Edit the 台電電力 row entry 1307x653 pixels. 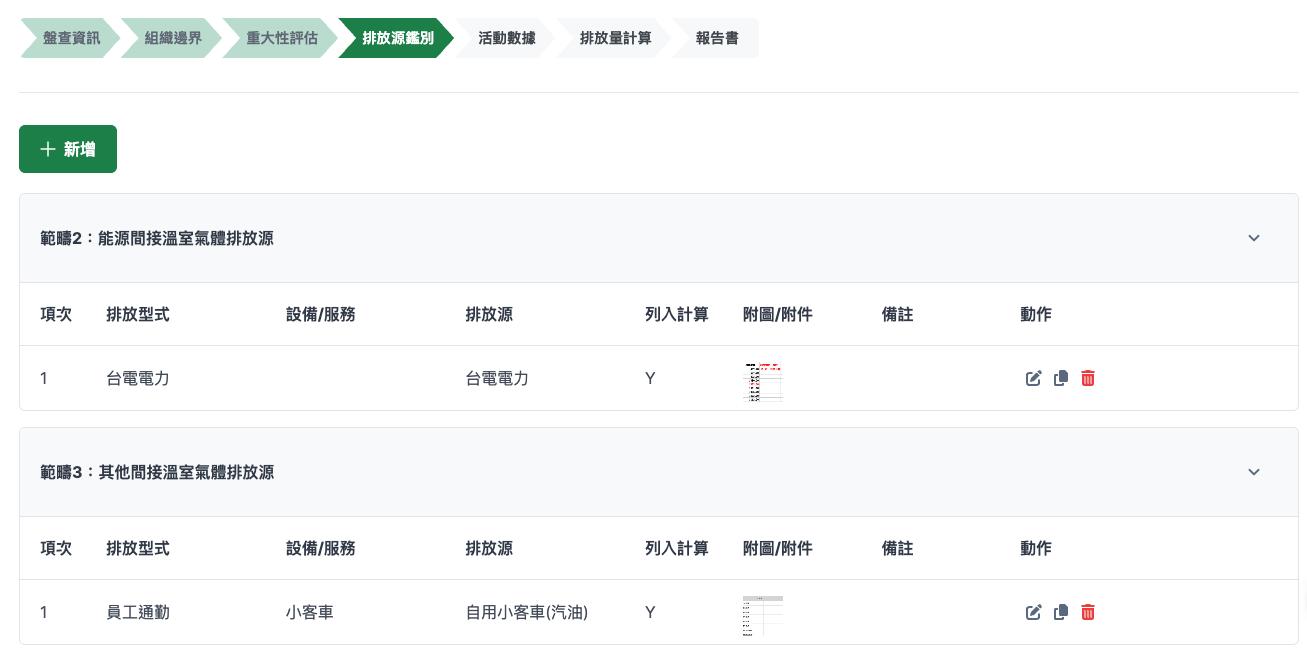click(1034, 378)
